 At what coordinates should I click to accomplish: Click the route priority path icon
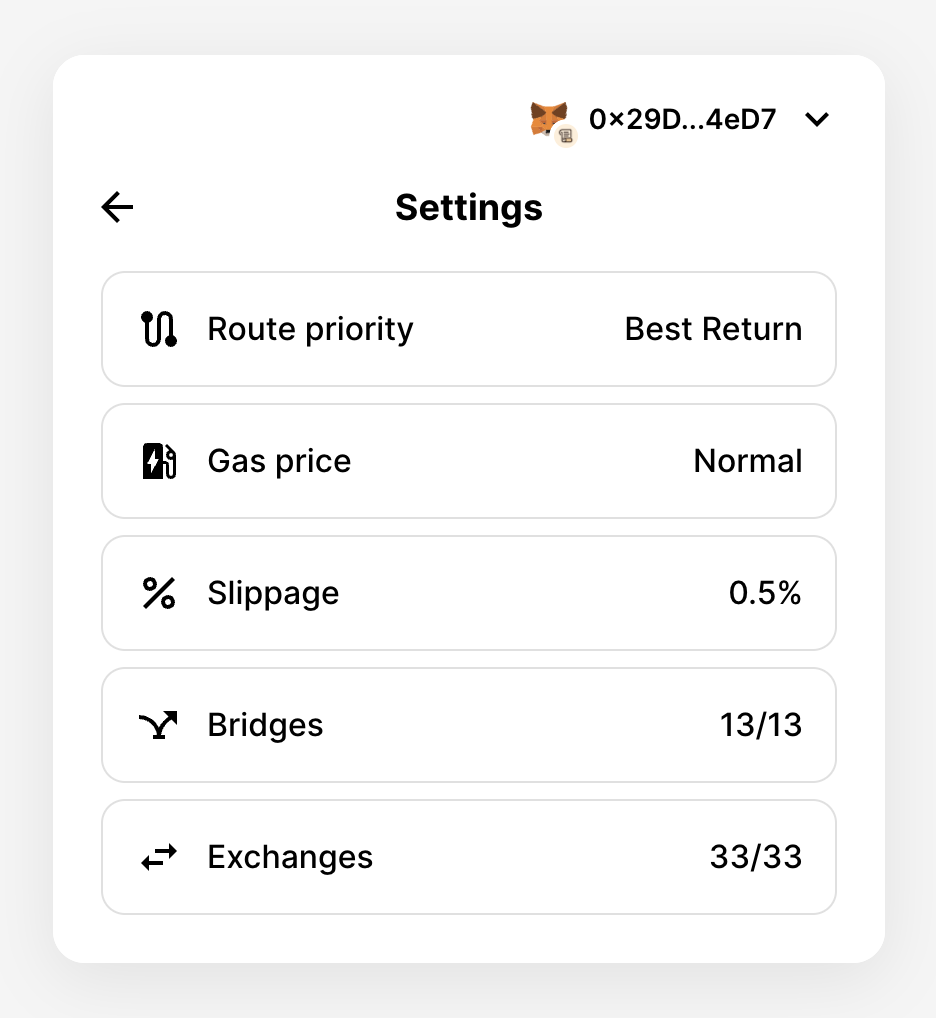159,329
